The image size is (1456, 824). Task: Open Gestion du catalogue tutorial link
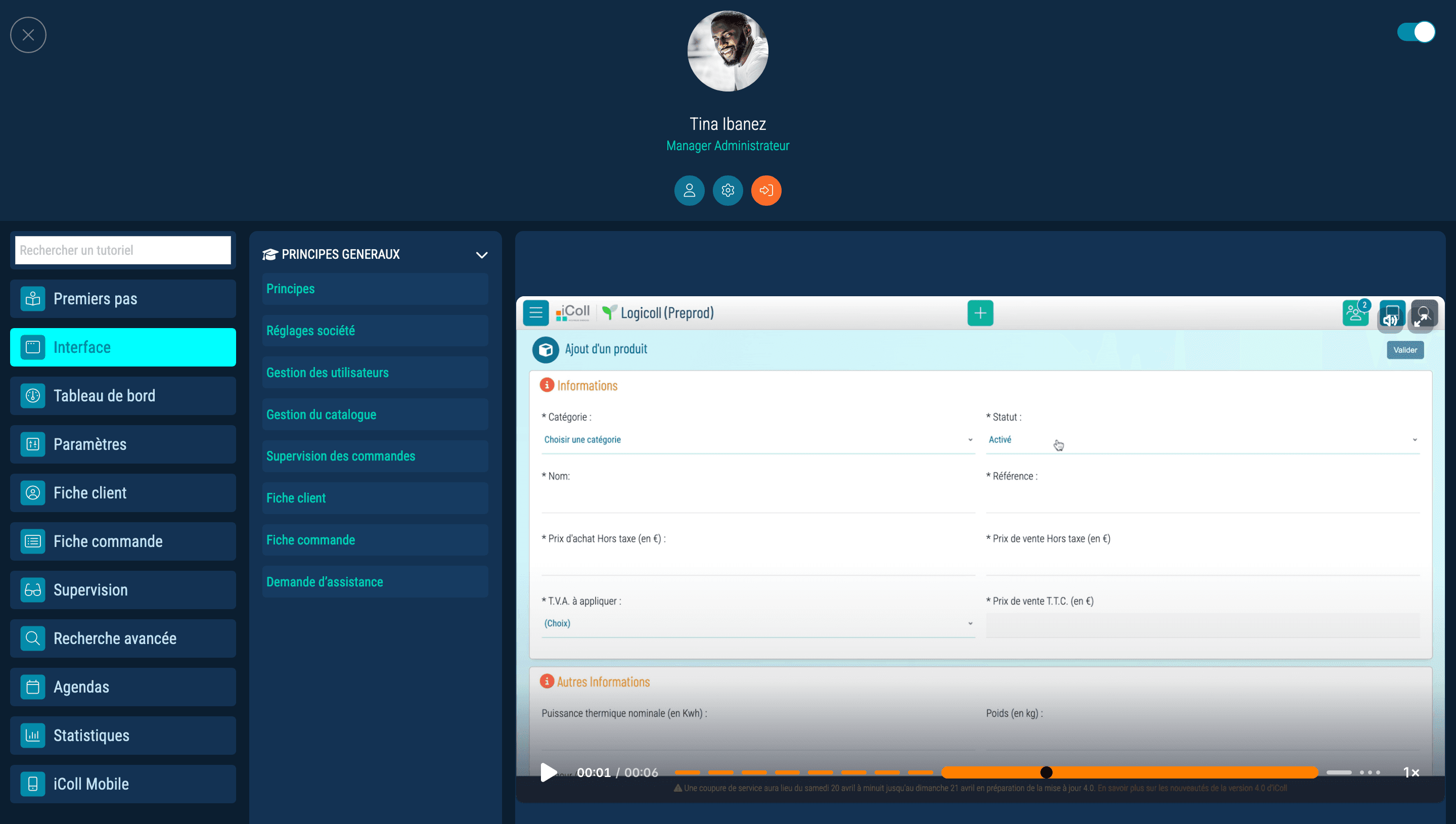pyautogui.click(x=321, y=414)
